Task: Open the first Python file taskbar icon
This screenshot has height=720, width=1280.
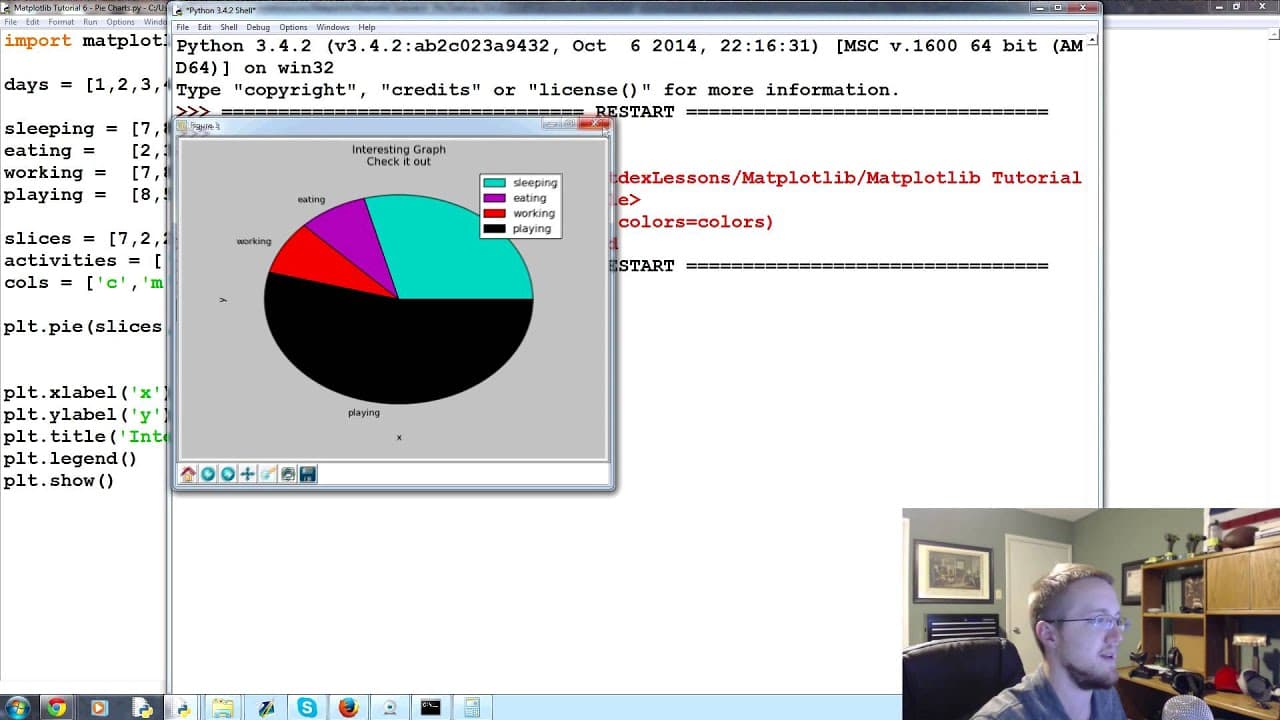Action: pos(142,708)
